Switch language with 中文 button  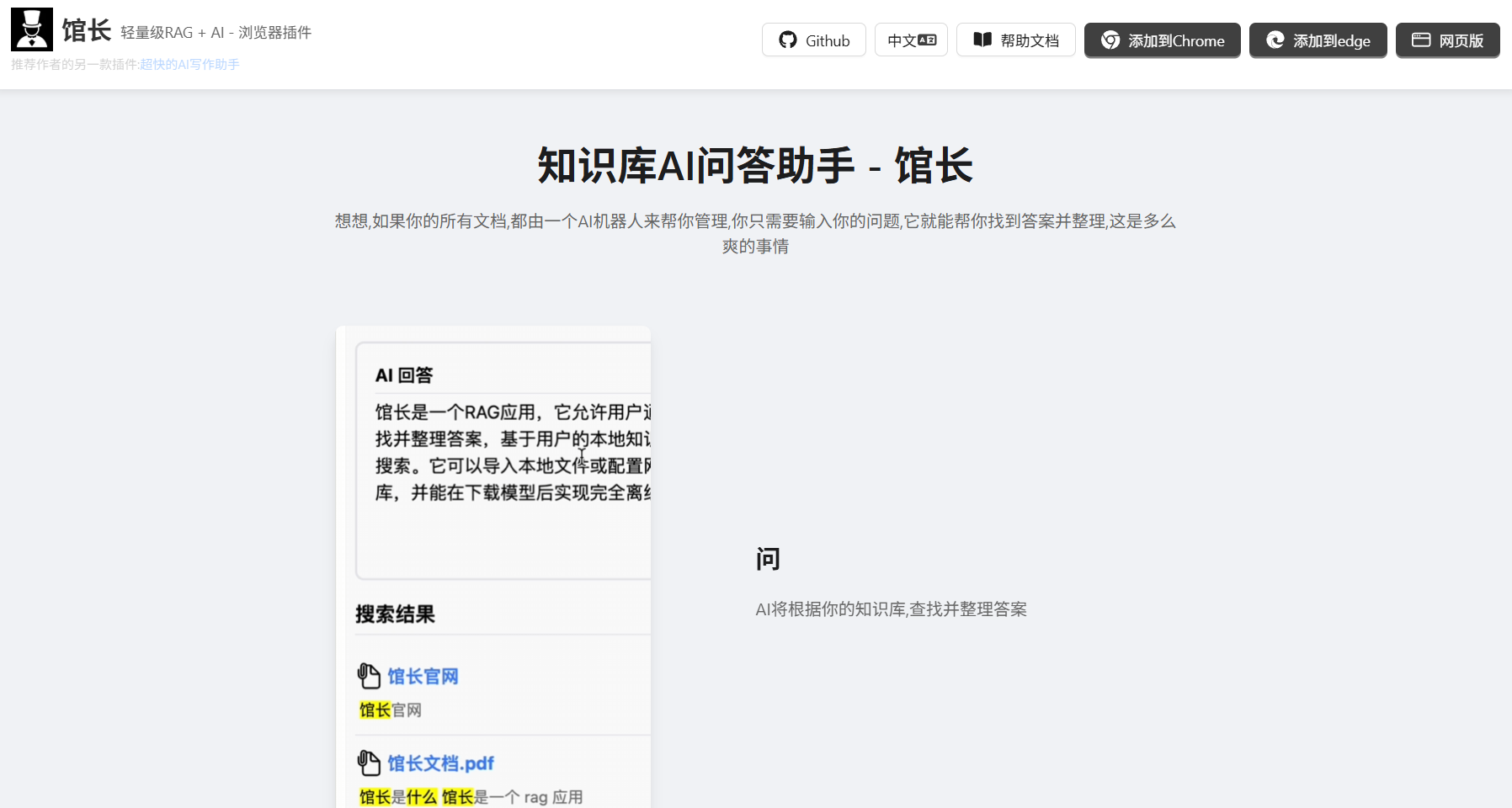pyautogui.click(x=911, y=40)
